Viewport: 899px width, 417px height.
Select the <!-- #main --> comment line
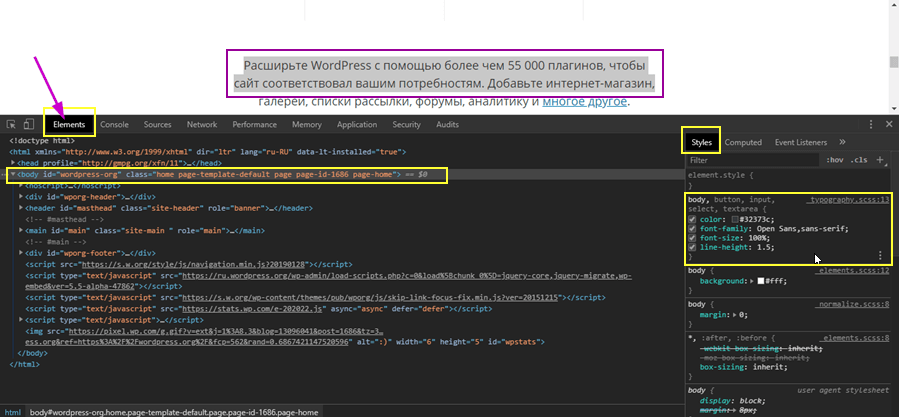click(54, 241)
